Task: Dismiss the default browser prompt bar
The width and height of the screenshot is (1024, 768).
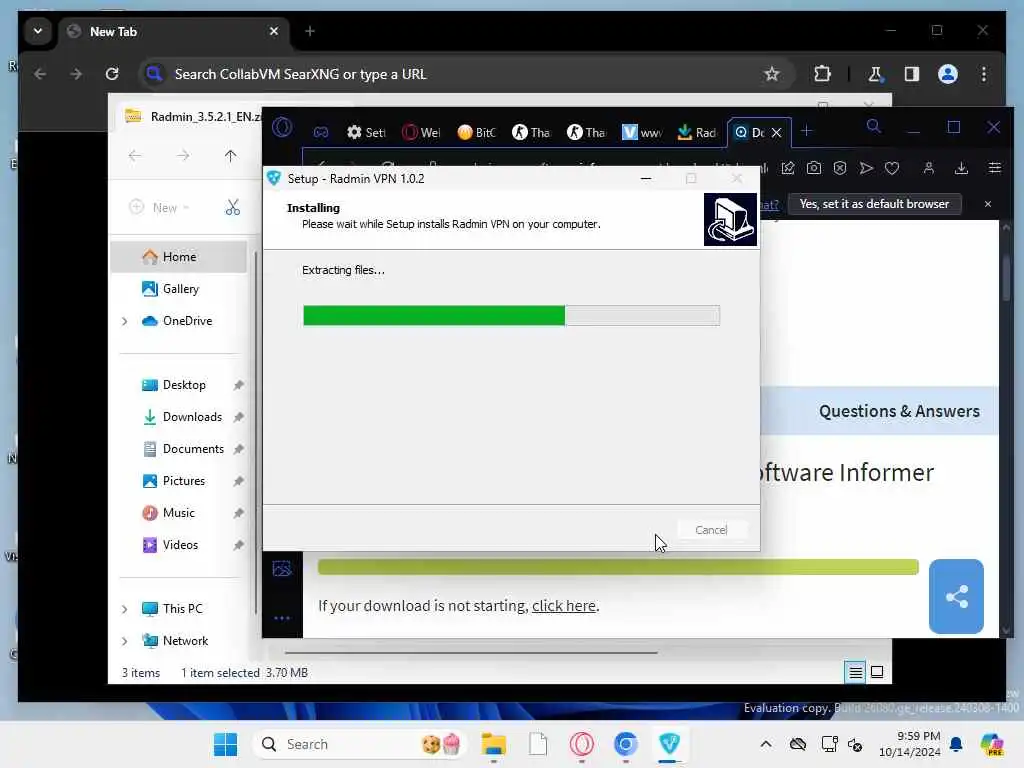Action: coord(987,204)
